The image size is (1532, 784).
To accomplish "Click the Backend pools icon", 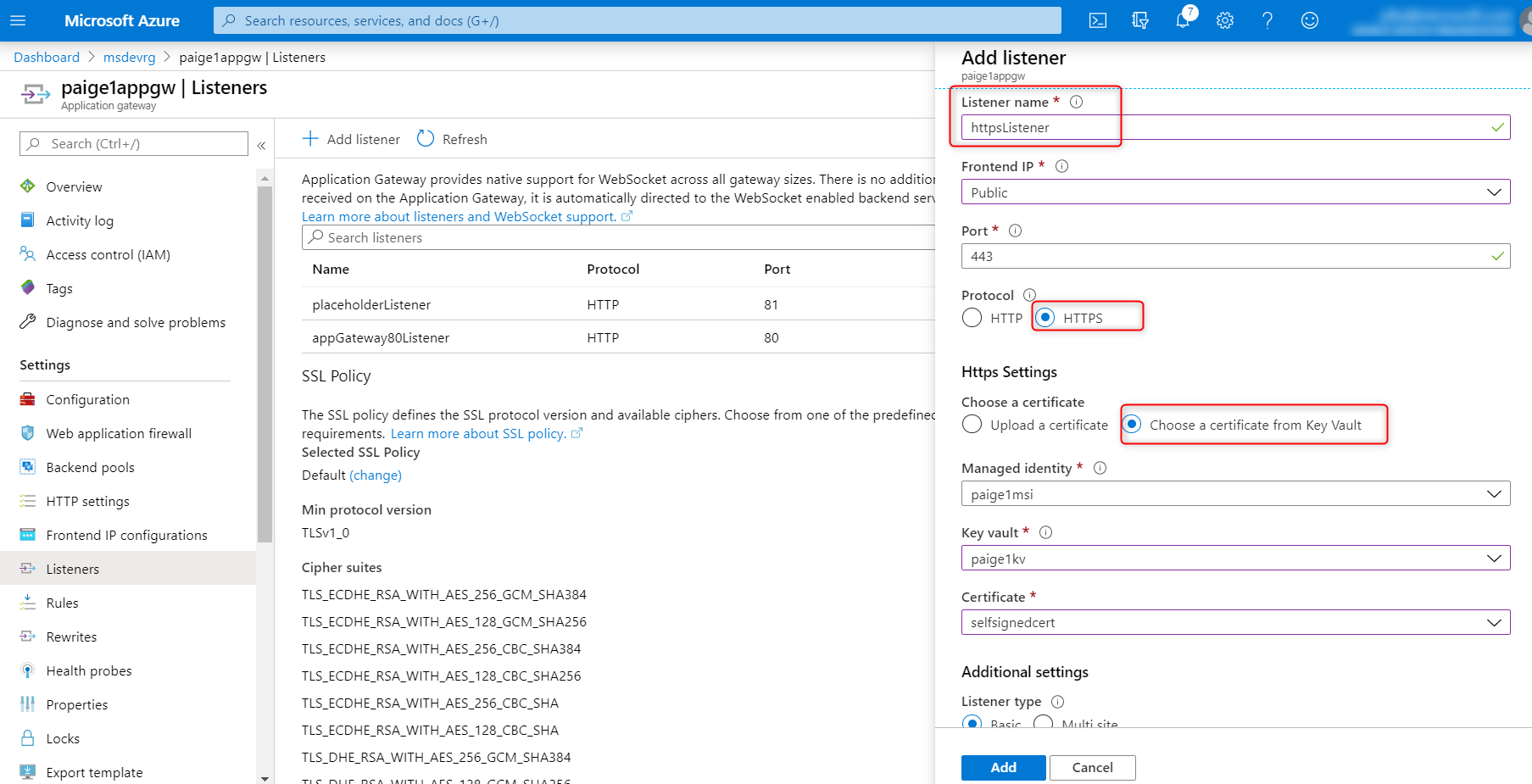I will tap(28, 467).
